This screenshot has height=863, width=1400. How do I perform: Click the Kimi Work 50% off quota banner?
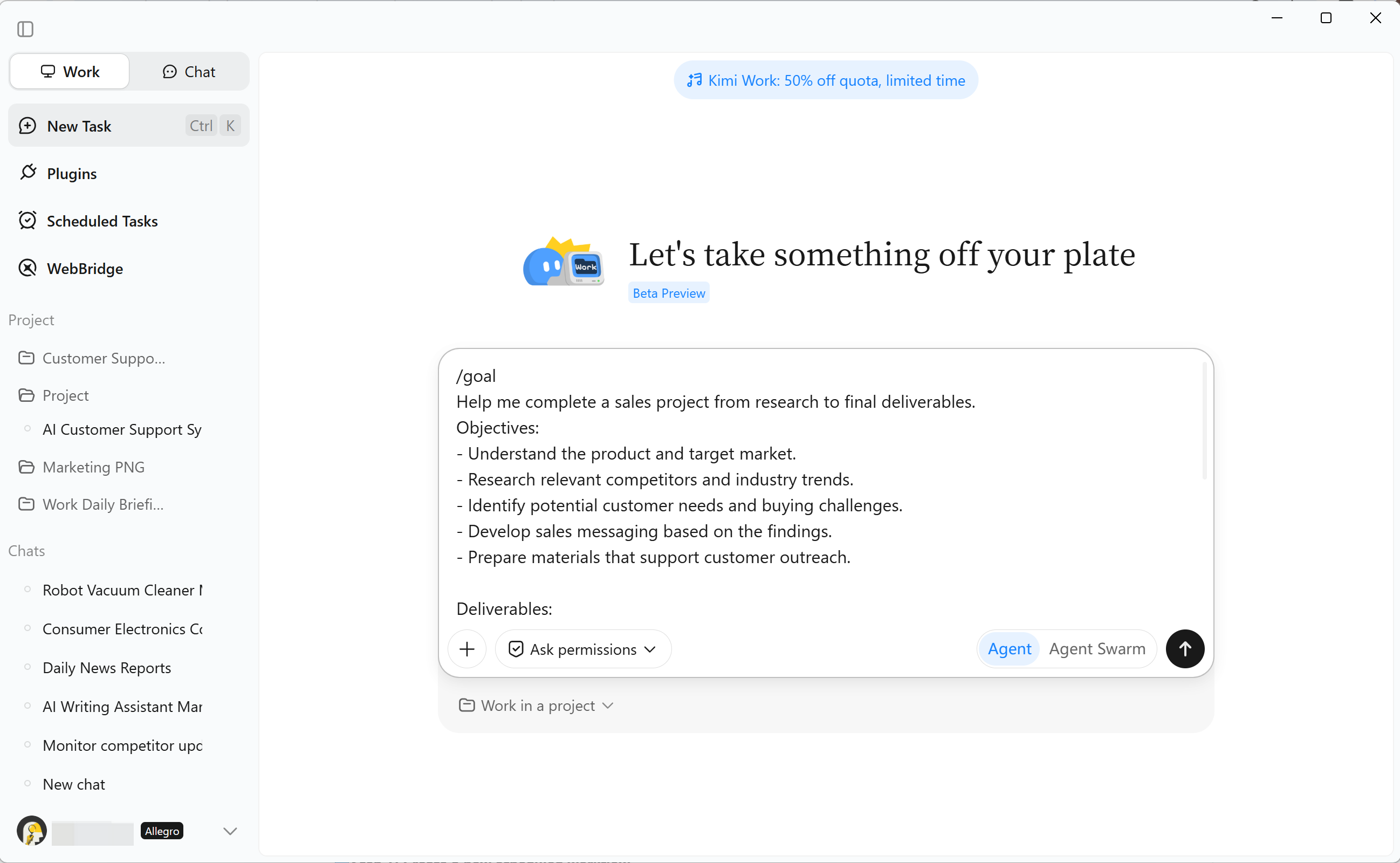tap(826, 80)
